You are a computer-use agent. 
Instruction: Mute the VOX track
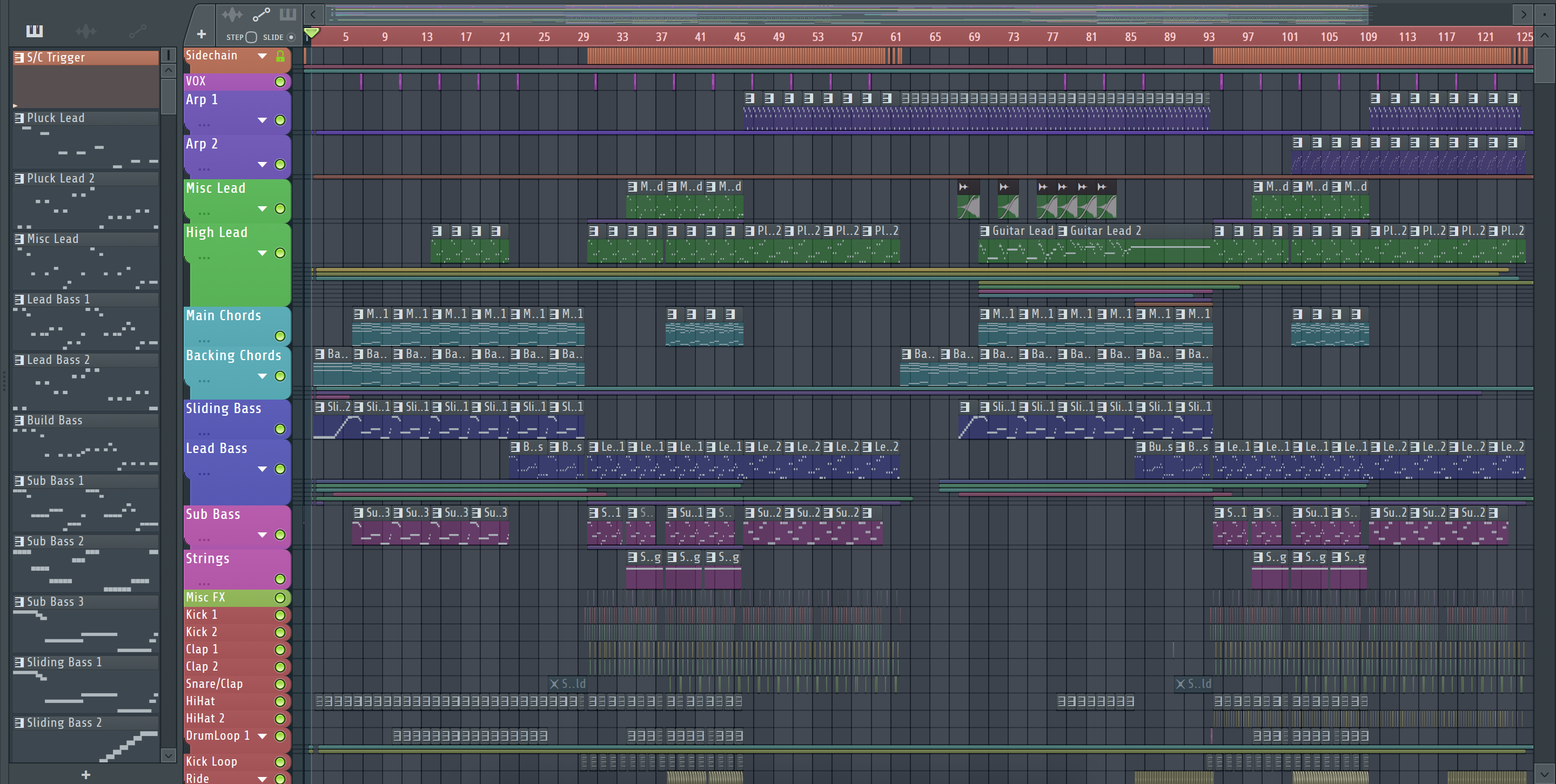pos(280,82)
